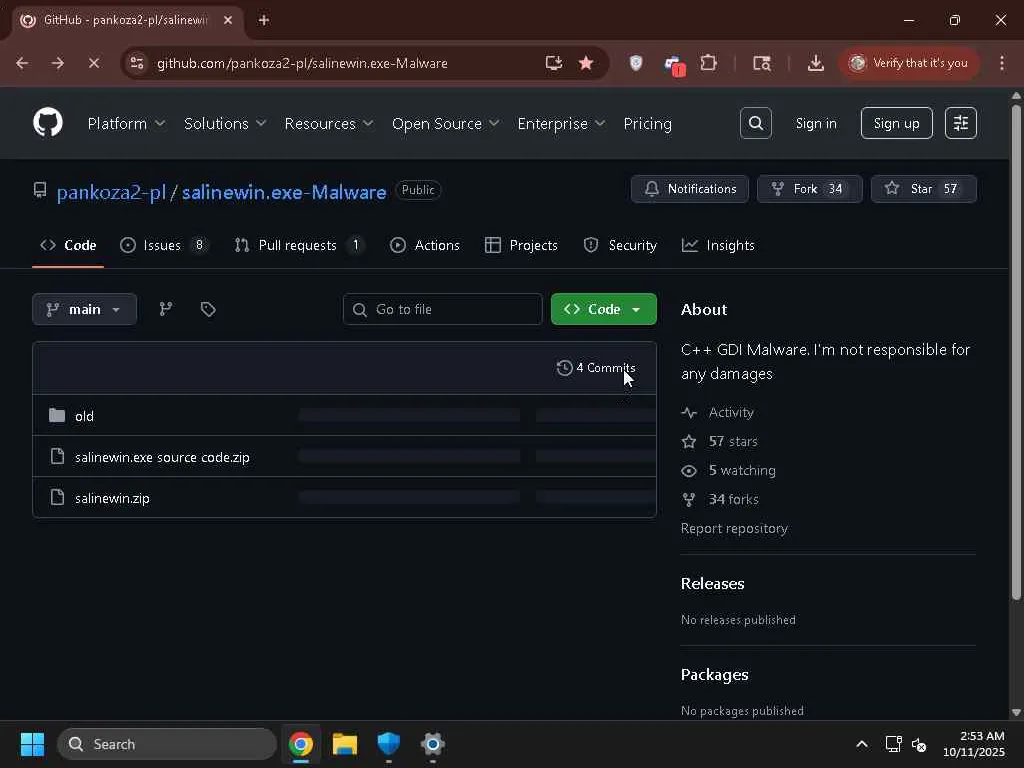This screenshot has height=768, width=1024.
Task: Open the Chrome extensions puzzle icon
Action: (x=708, y=63)
